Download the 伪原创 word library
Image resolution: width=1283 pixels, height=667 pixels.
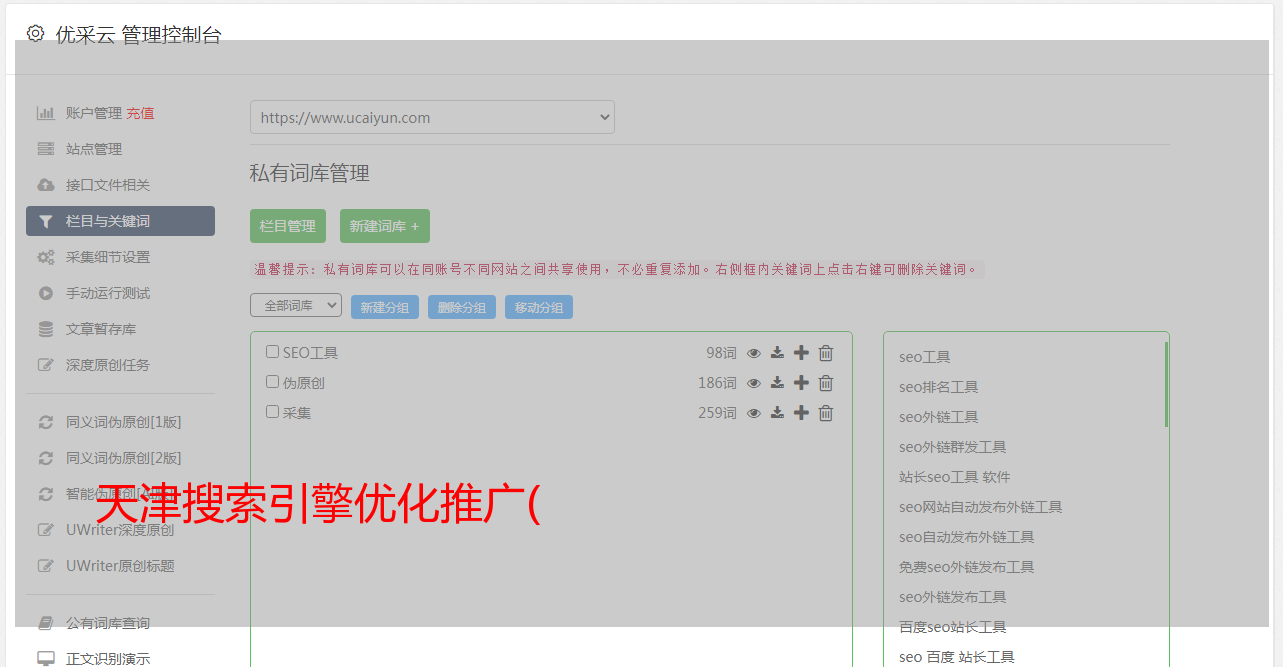pos(777,383)
